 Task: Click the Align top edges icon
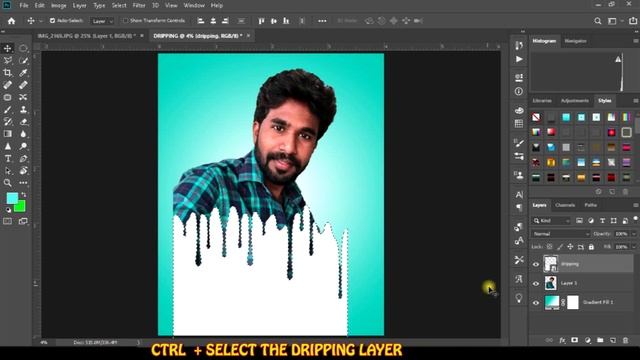click(261, 21)
